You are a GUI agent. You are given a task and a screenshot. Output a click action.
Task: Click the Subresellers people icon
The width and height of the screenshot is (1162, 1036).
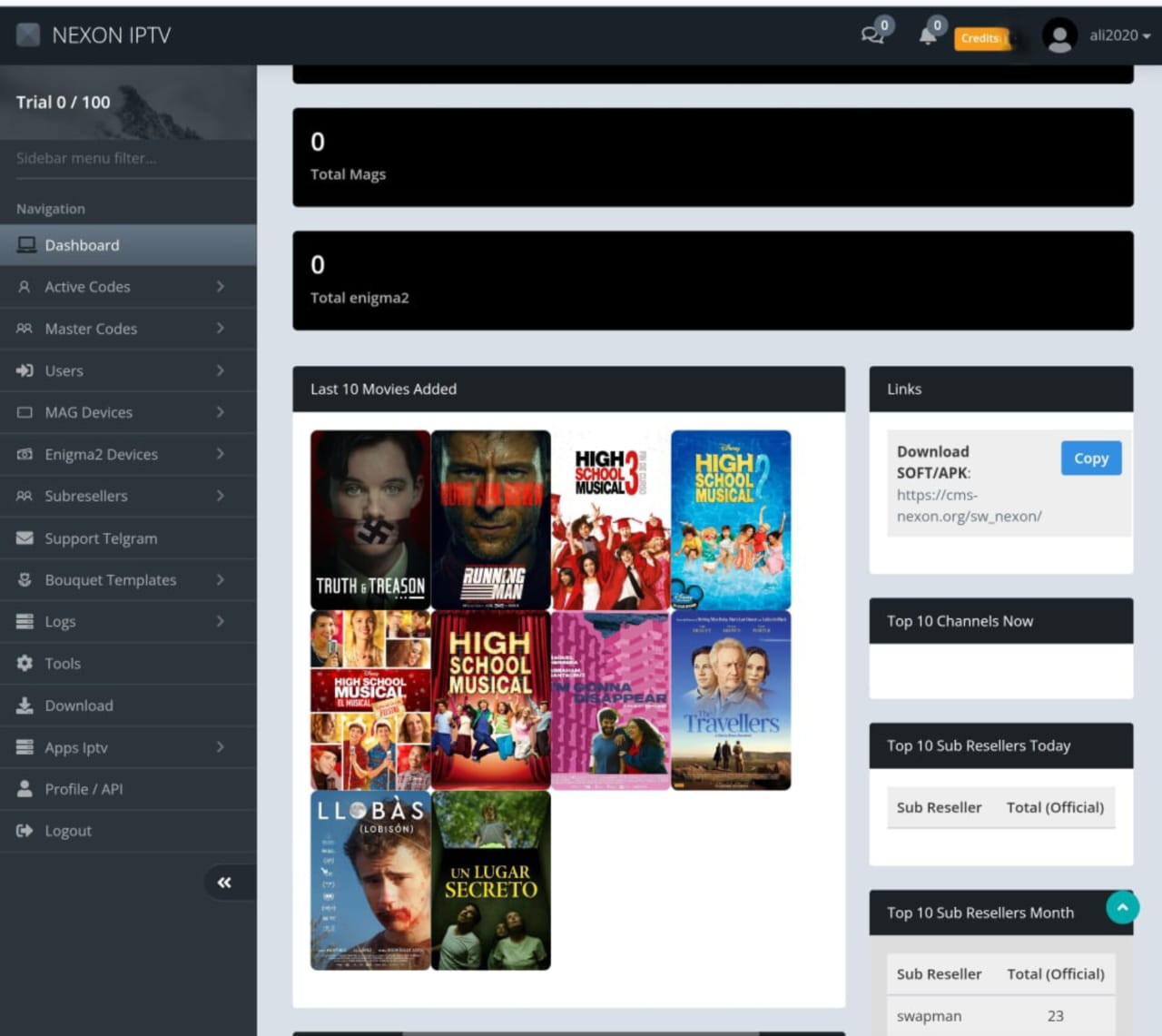pos(25,496)
